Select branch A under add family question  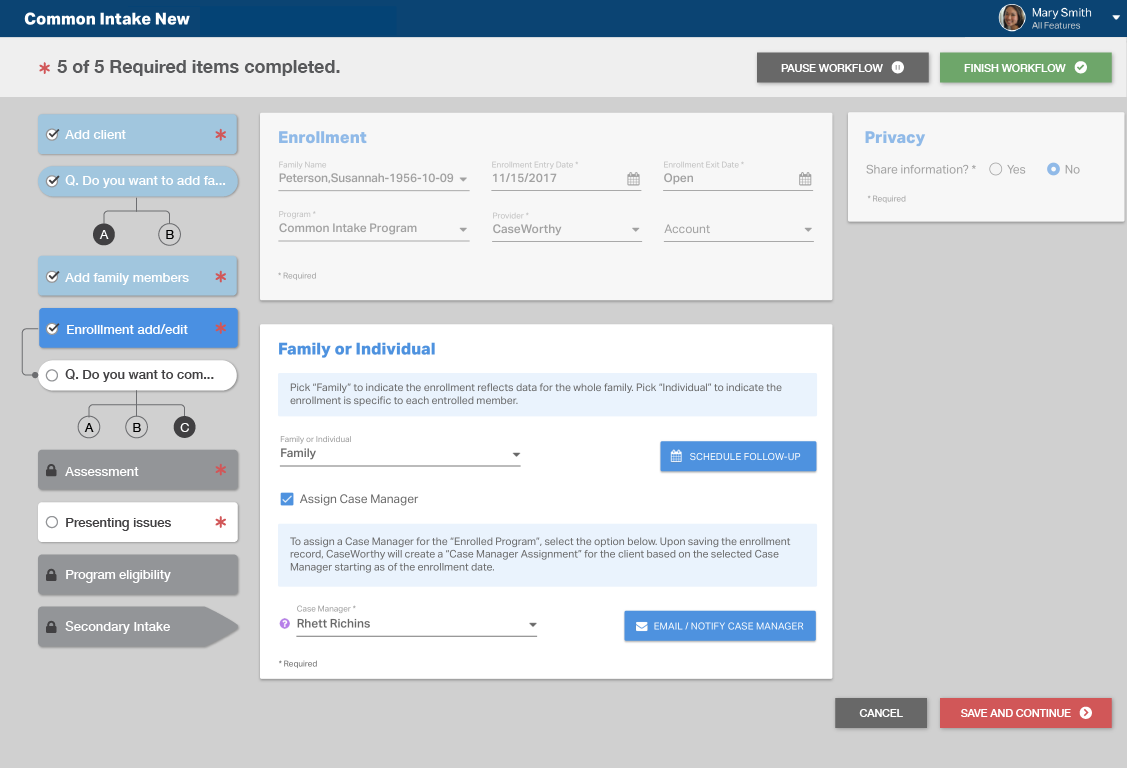click(104, 234)
